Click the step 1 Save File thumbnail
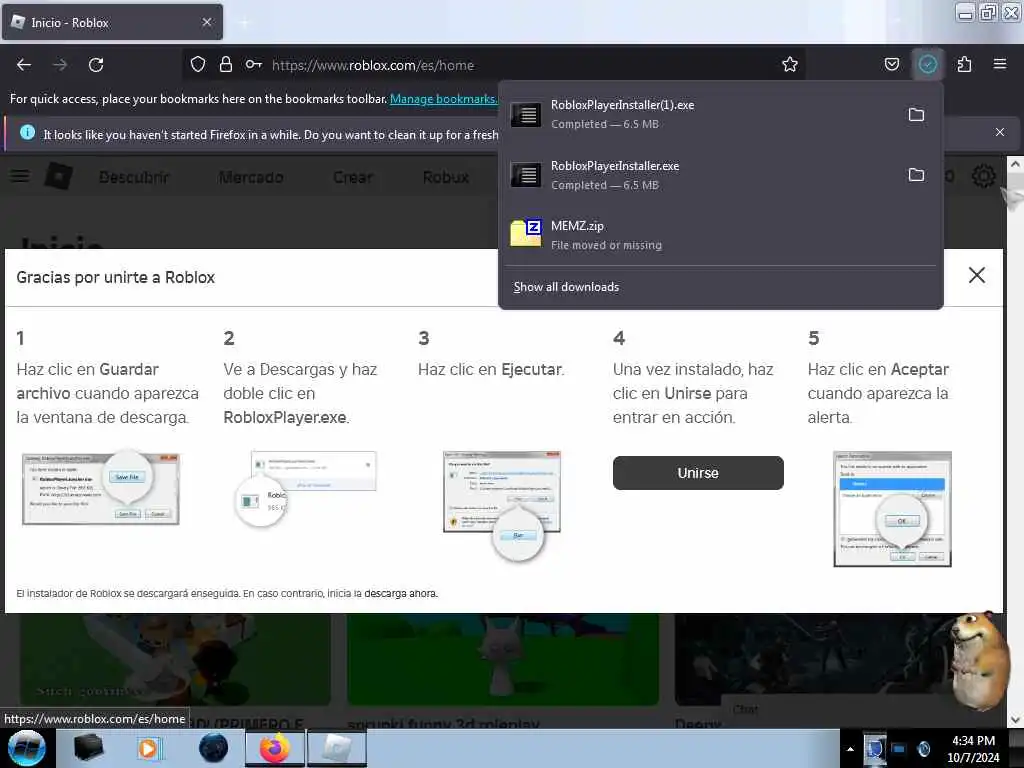 point(101,487)
